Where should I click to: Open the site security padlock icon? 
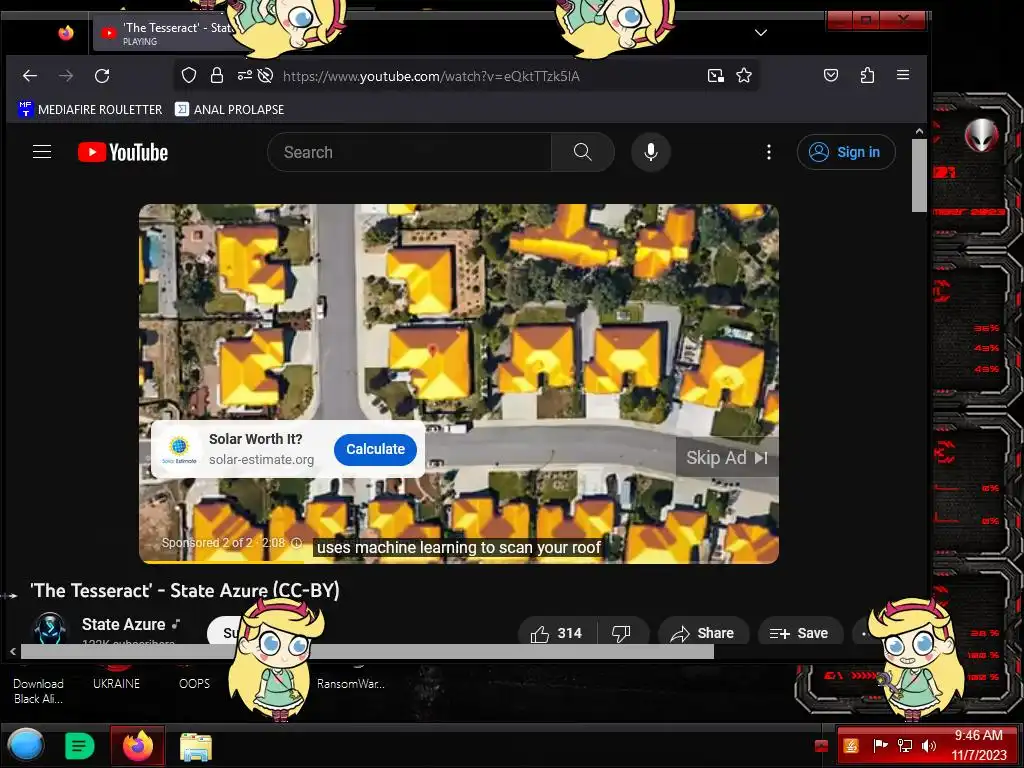217,76
